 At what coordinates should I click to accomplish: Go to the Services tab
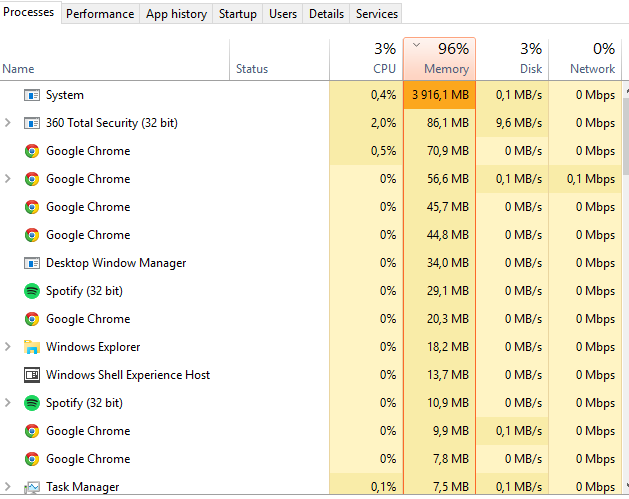(377, 14)
